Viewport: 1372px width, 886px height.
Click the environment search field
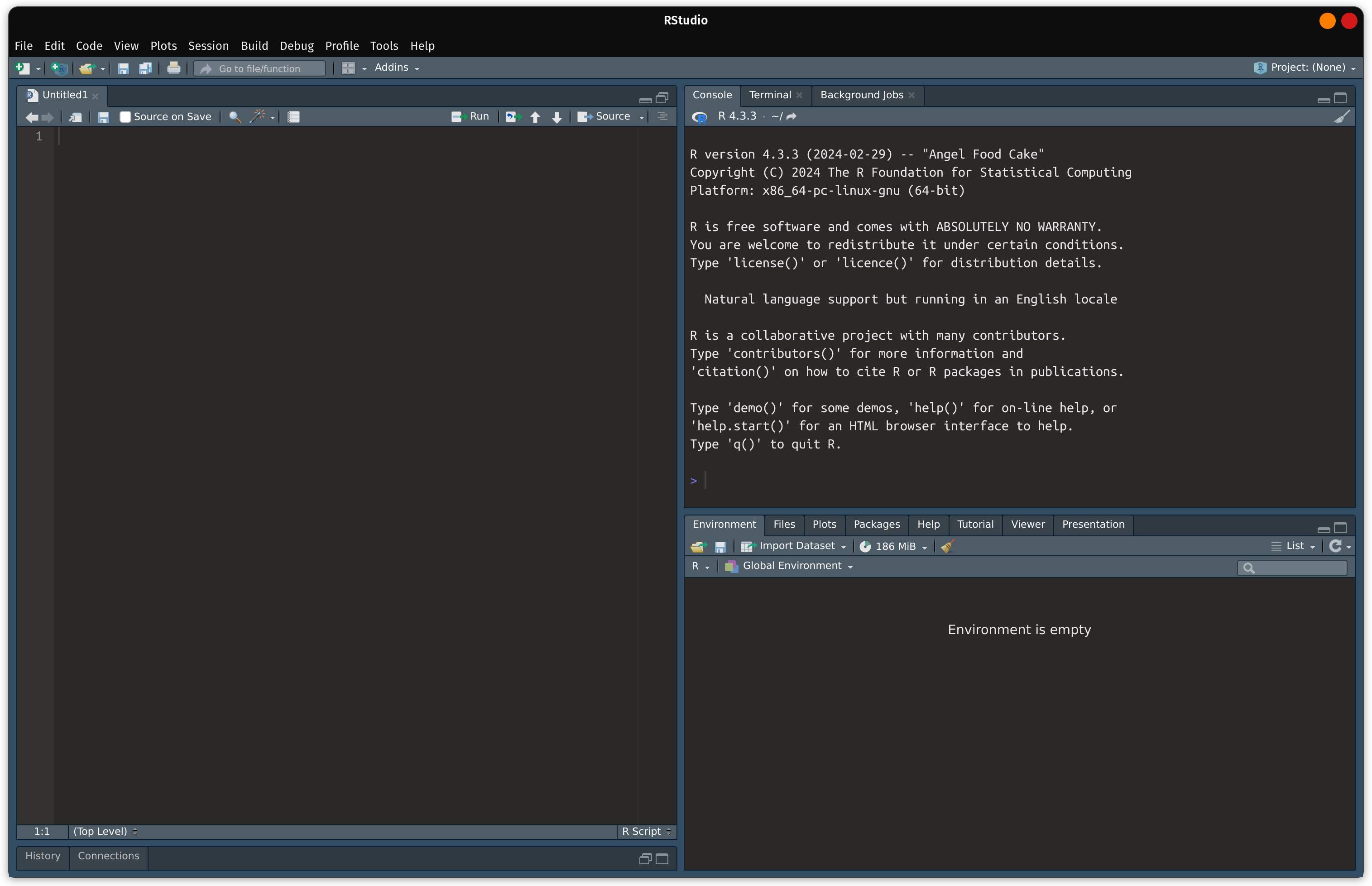point(1291,568)
